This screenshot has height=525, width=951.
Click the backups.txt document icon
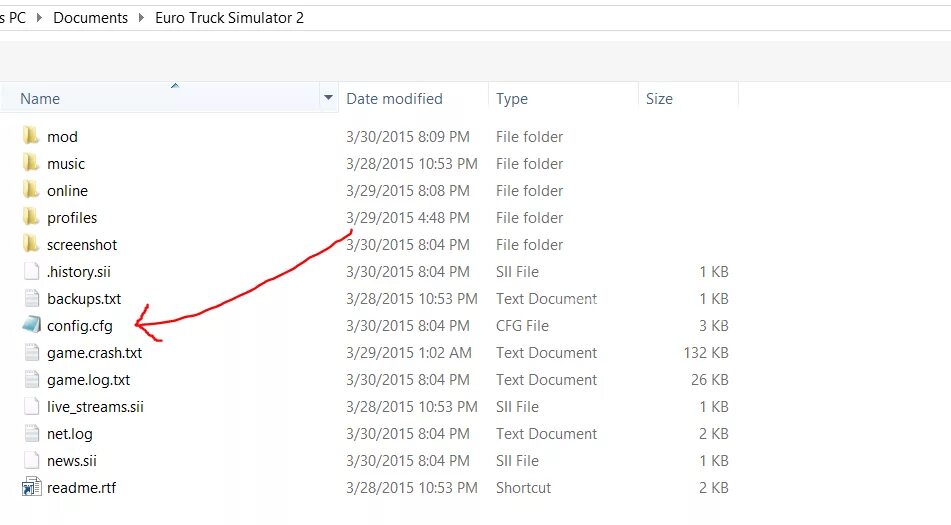click(x=32, y=298)
